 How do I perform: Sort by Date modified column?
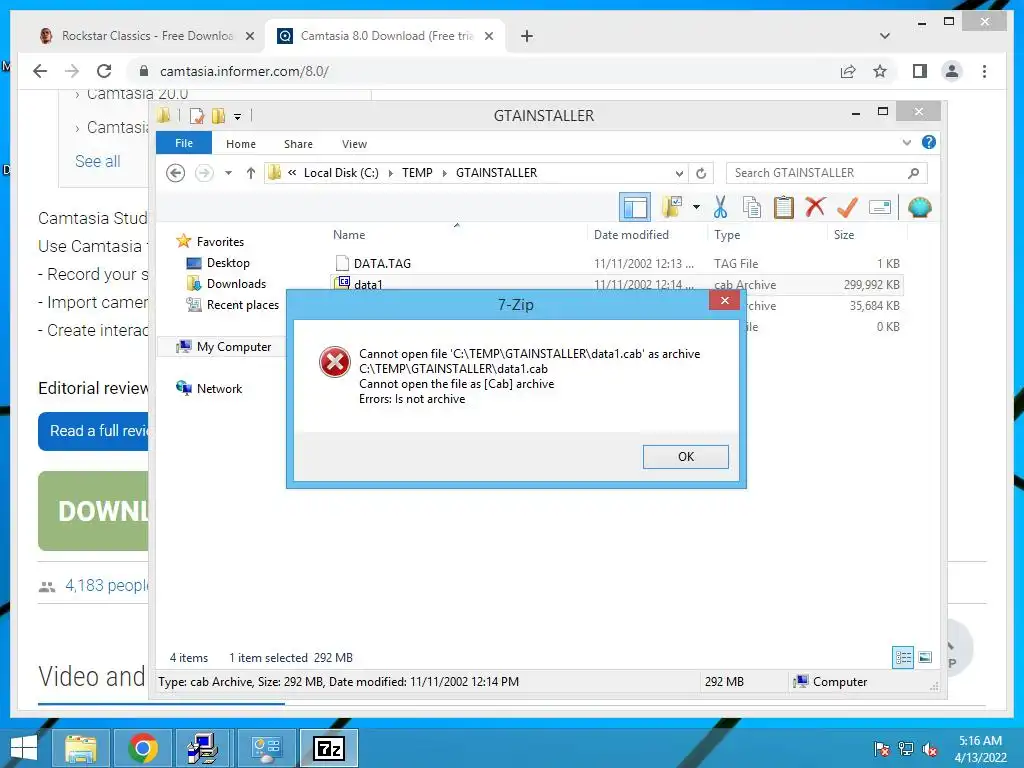631,234
